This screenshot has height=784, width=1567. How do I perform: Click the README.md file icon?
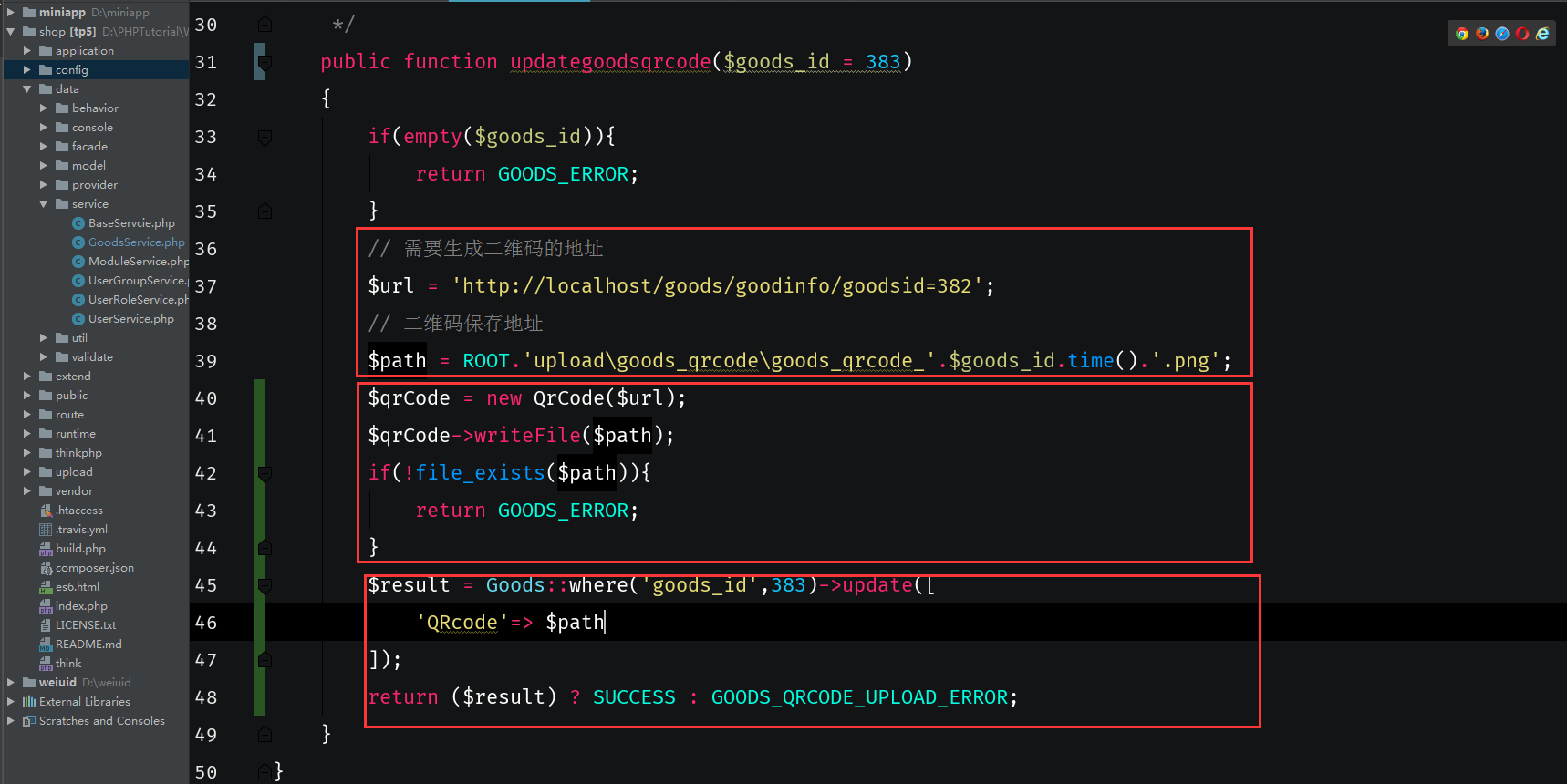(x=46, y=645)
